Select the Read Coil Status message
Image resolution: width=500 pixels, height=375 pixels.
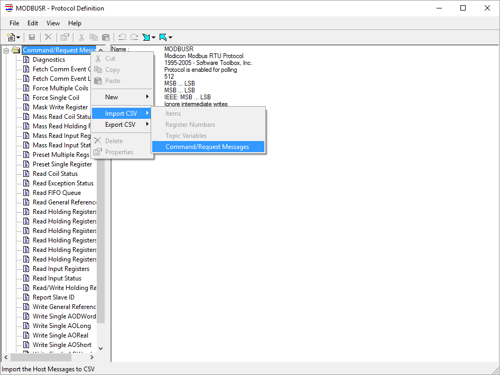(x=55, y=174)
